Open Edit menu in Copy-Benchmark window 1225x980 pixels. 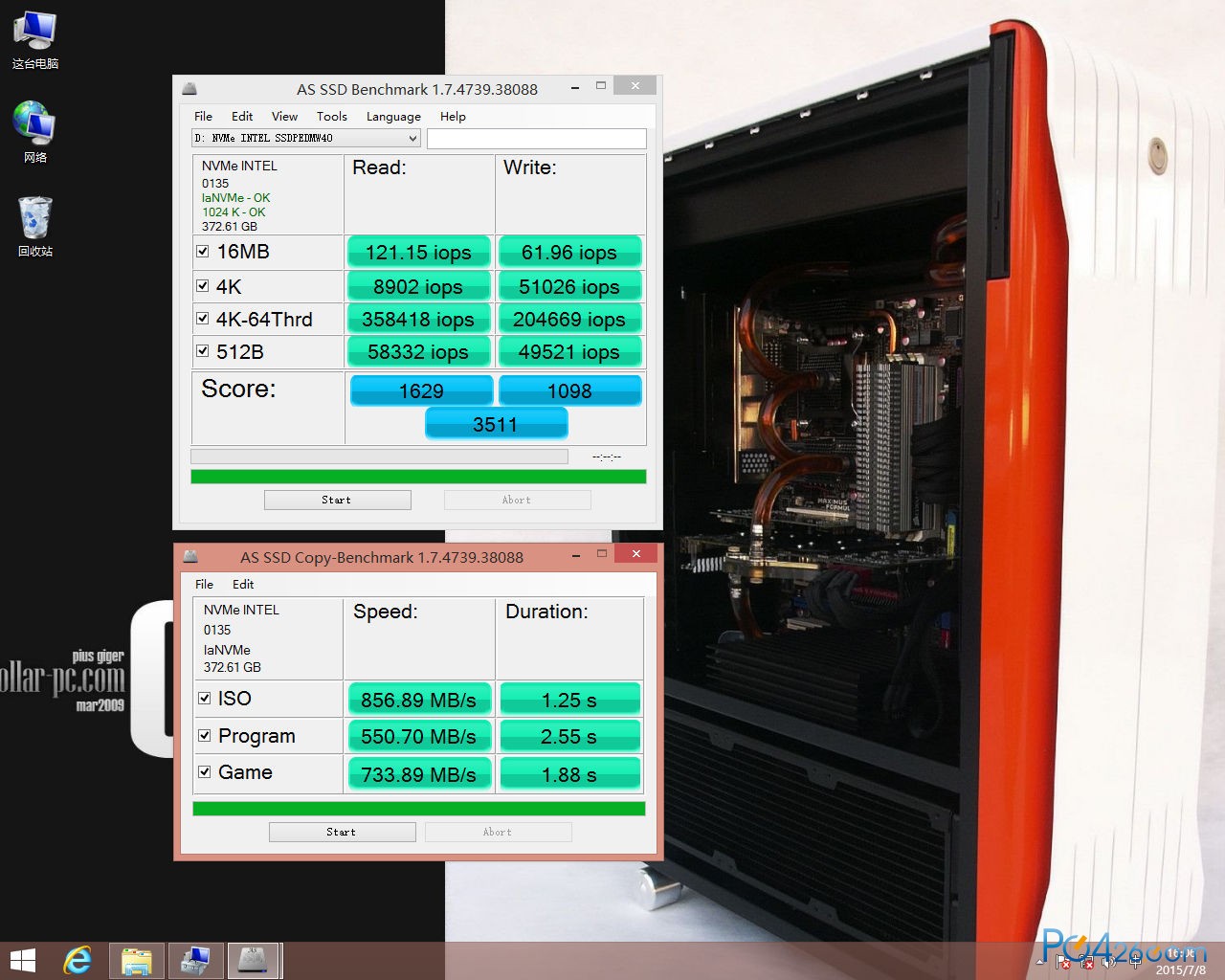click(x=243, y=584)
